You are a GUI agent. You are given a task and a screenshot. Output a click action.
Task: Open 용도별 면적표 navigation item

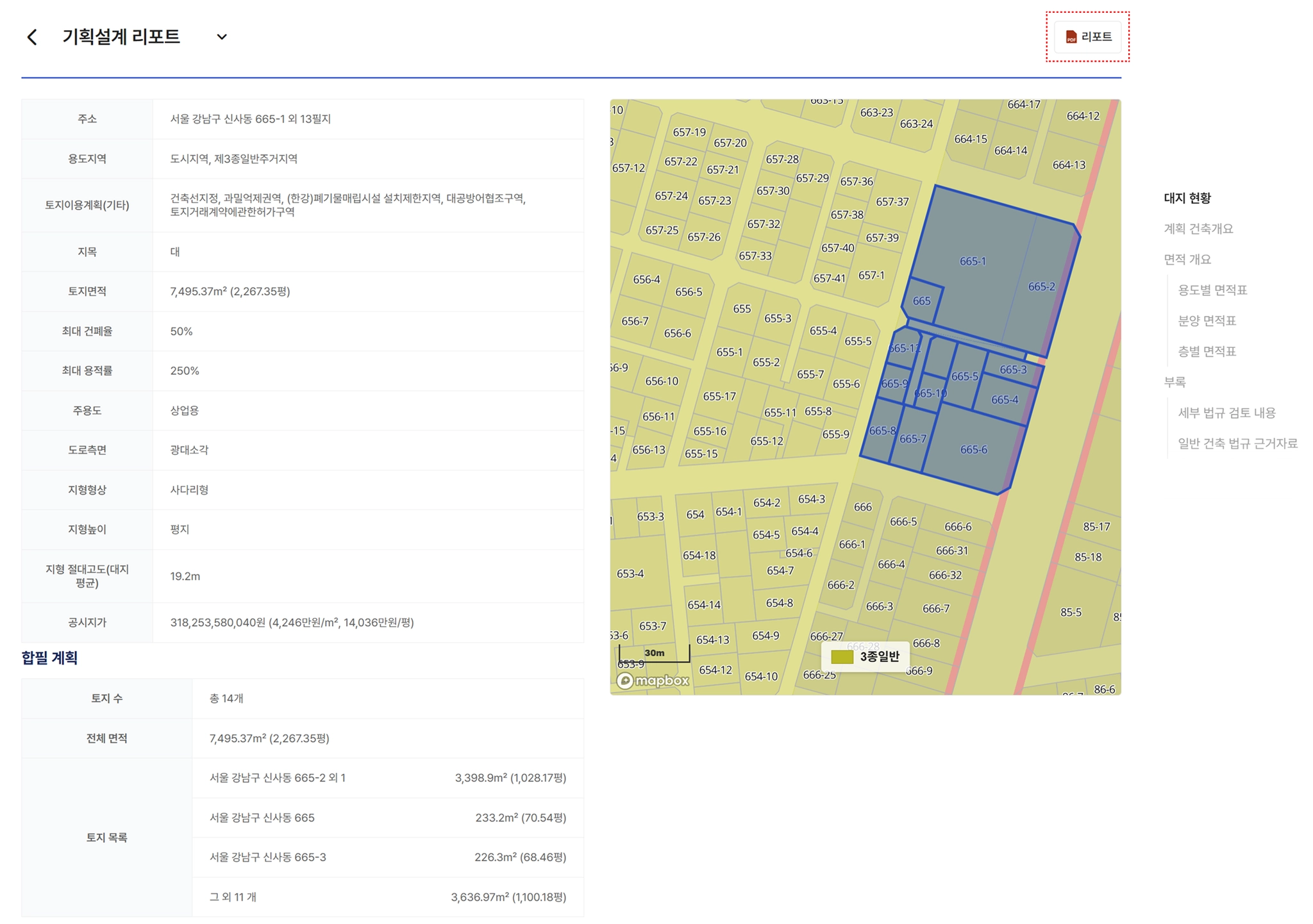(1212, 290)
